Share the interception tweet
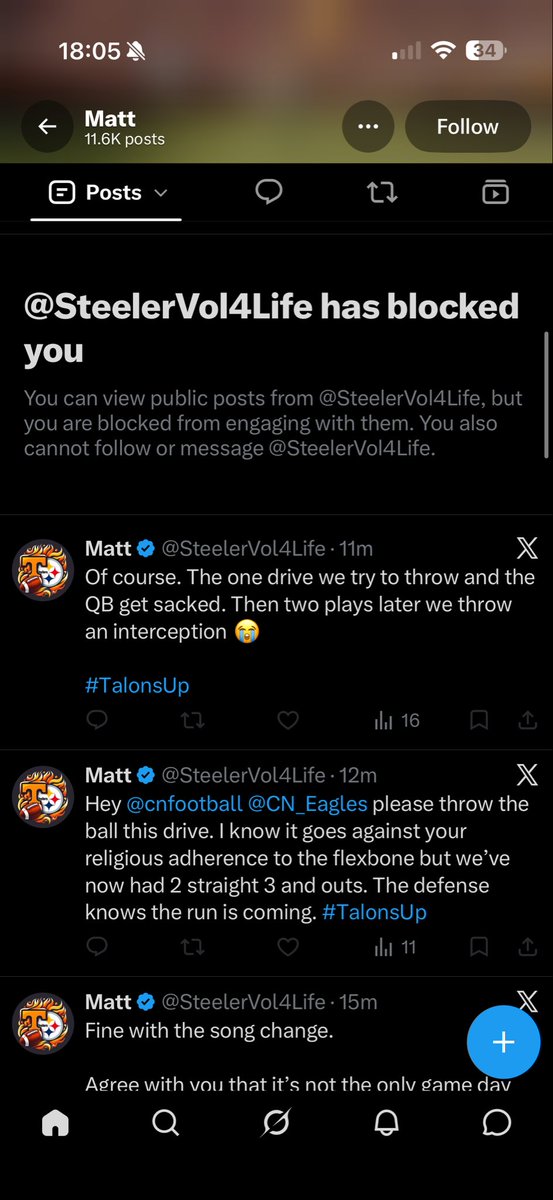This screenshot has height=1200, width=553. tap(527, 719)
